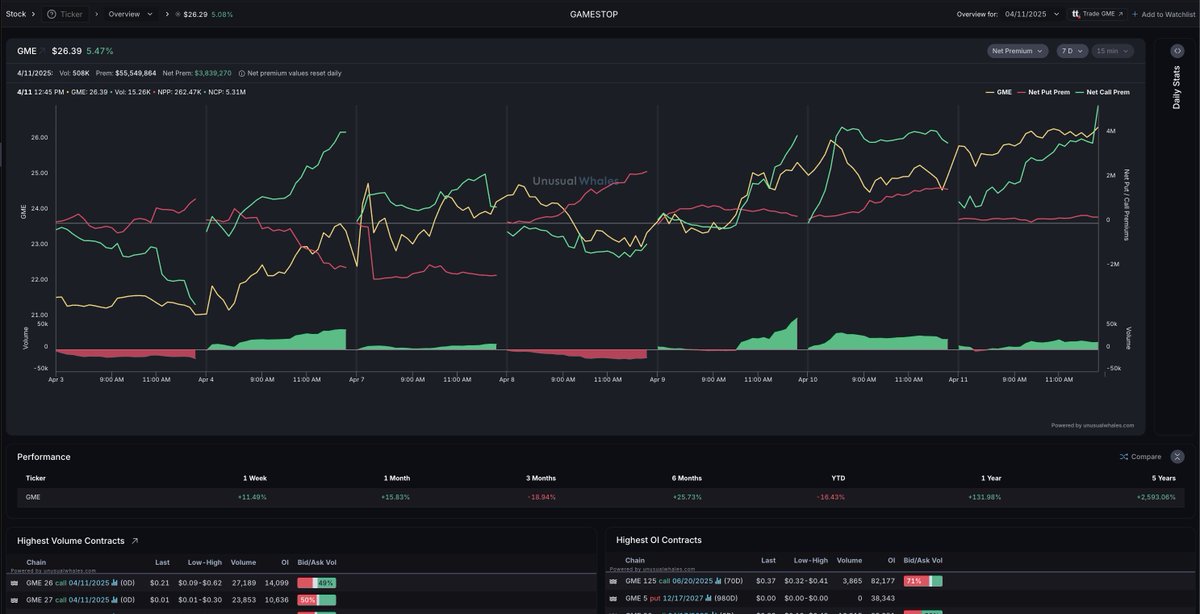Click the question-mark icon in Ticker field
Image resolution: width=1200 pixels, height=614 pixels.
[51, 14]
